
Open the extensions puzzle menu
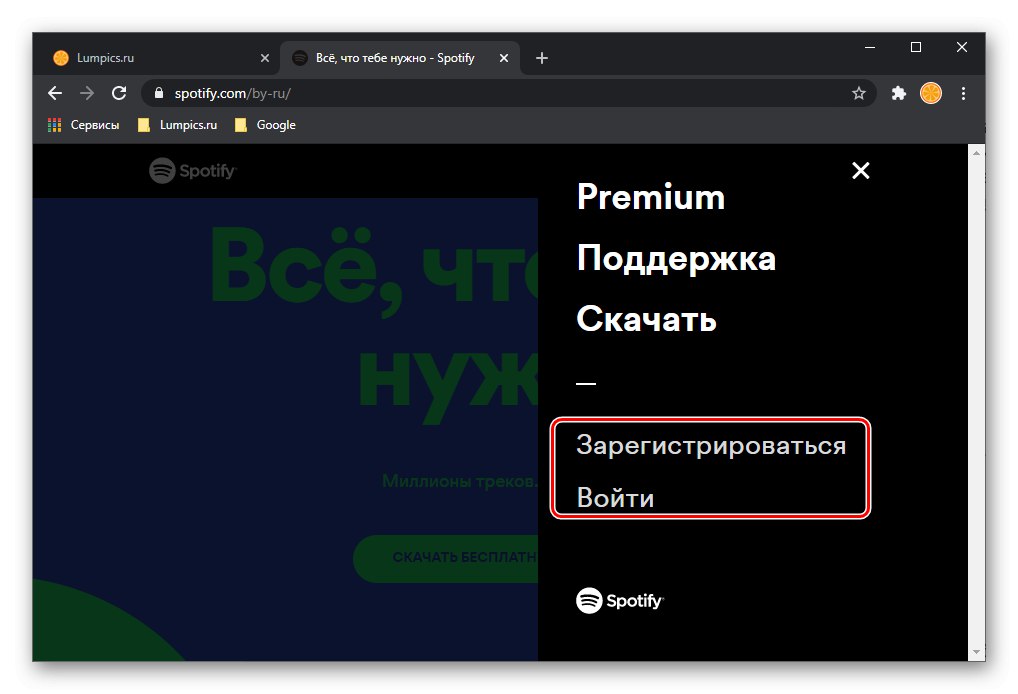pyautogui.click(x=899, y=93)
